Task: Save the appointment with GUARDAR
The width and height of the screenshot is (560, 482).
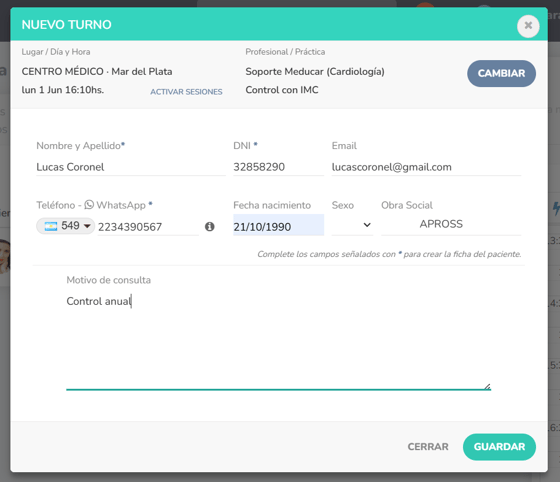Action: click(x=499, y=447)
